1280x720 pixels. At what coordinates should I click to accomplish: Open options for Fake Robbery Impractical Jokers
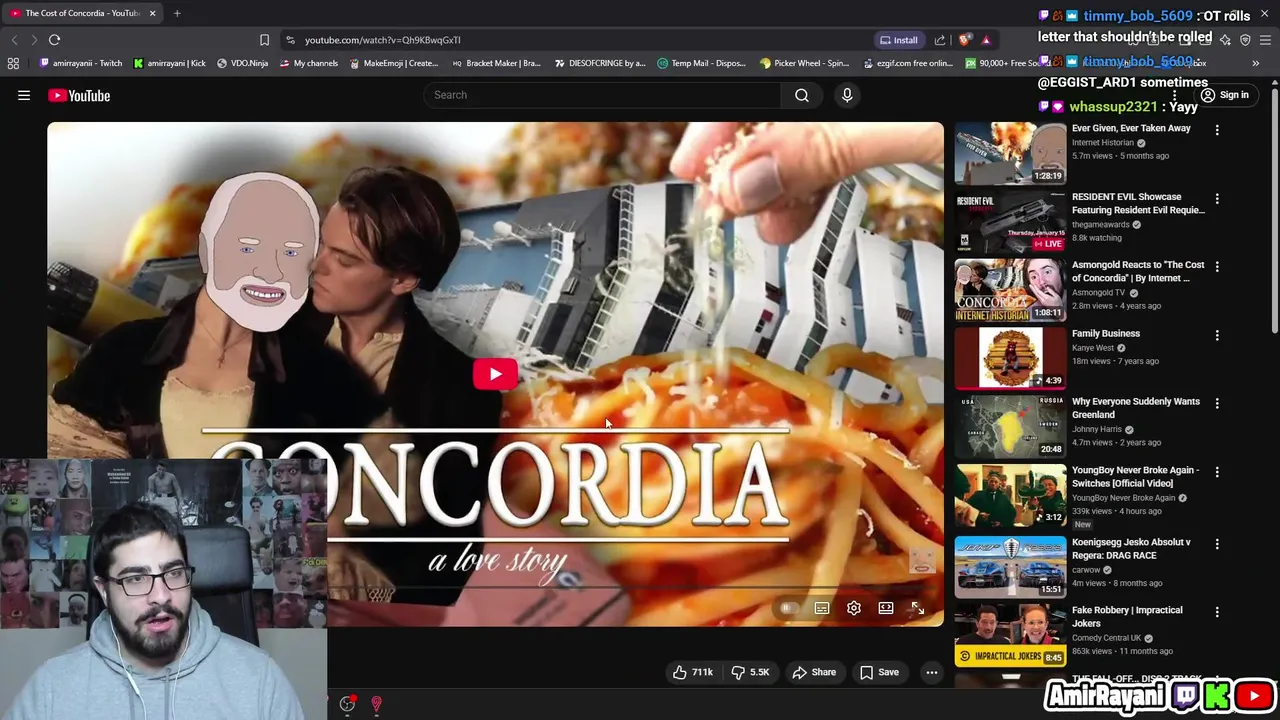coord(1217,612)
